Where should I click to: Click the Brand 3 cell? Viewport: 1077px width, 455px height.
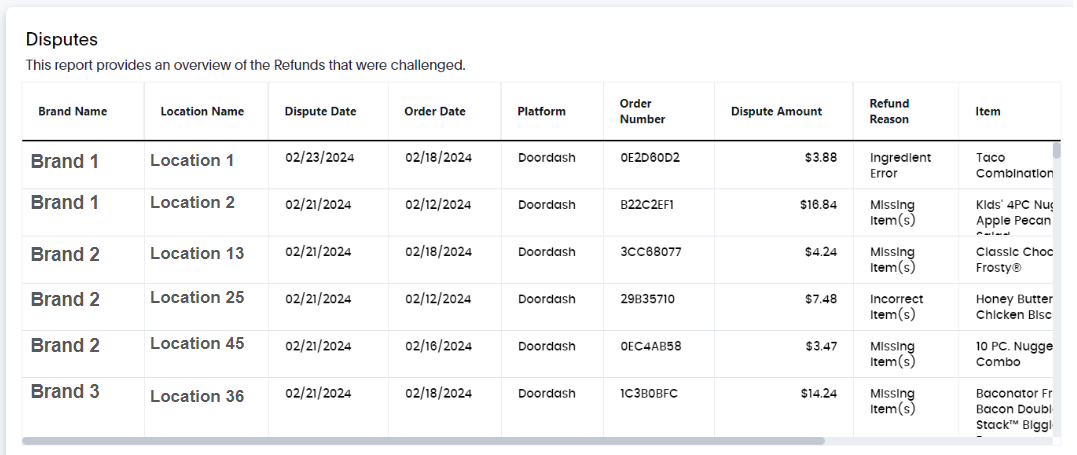pos(65,391)
